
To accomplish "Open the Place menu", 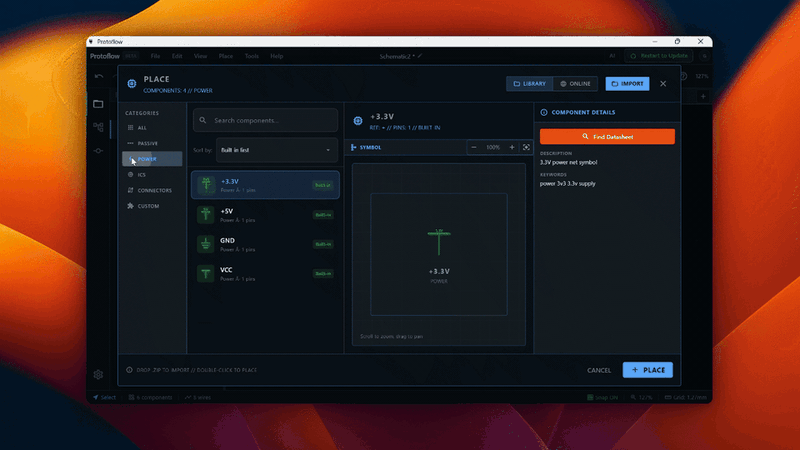I will pyautogui.click(x=226, y=56).
